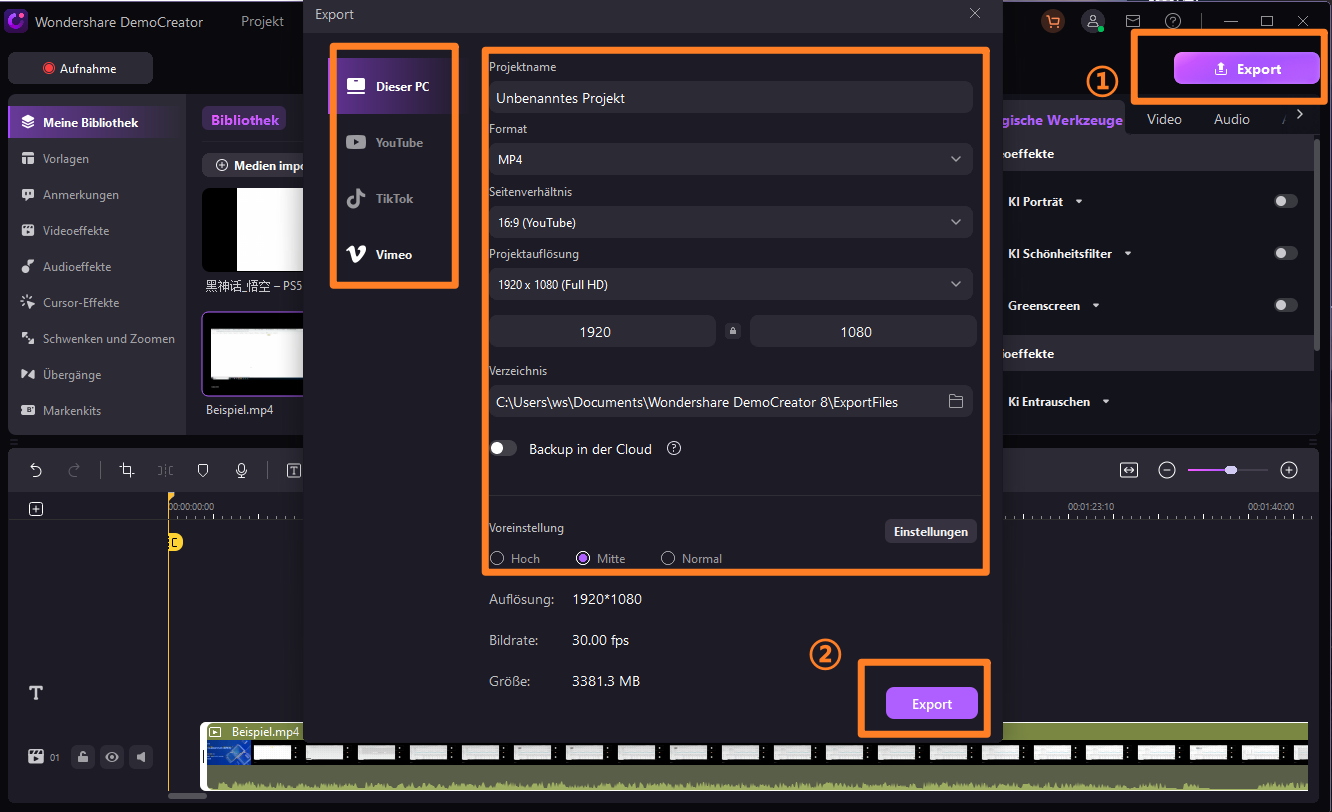Click the Export button in the dialog
This screenshot has width=1332, height=812.
point(931,704)
